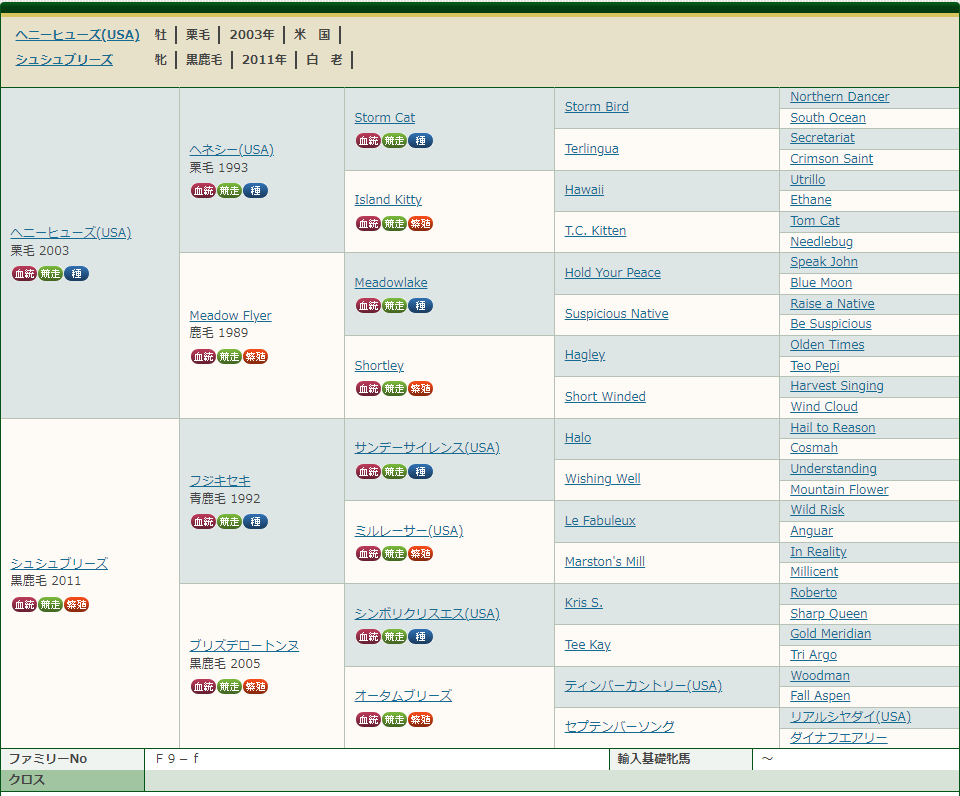Follow the Woodman link
This screenshot has height=796, width=960.
click(820, 676)
